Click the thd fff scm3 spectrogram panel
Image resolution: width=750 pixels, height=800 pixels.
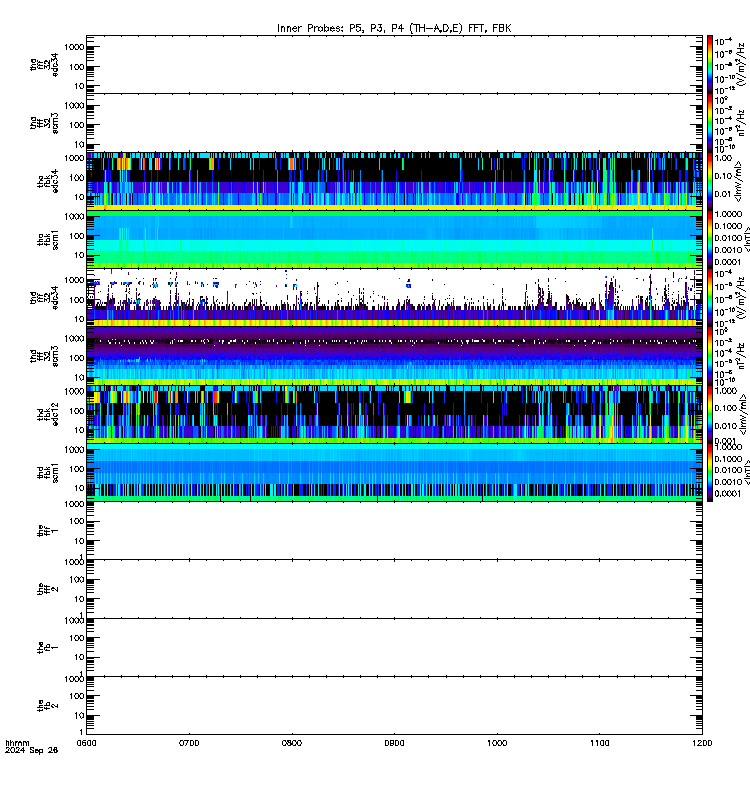coord(394,356)
